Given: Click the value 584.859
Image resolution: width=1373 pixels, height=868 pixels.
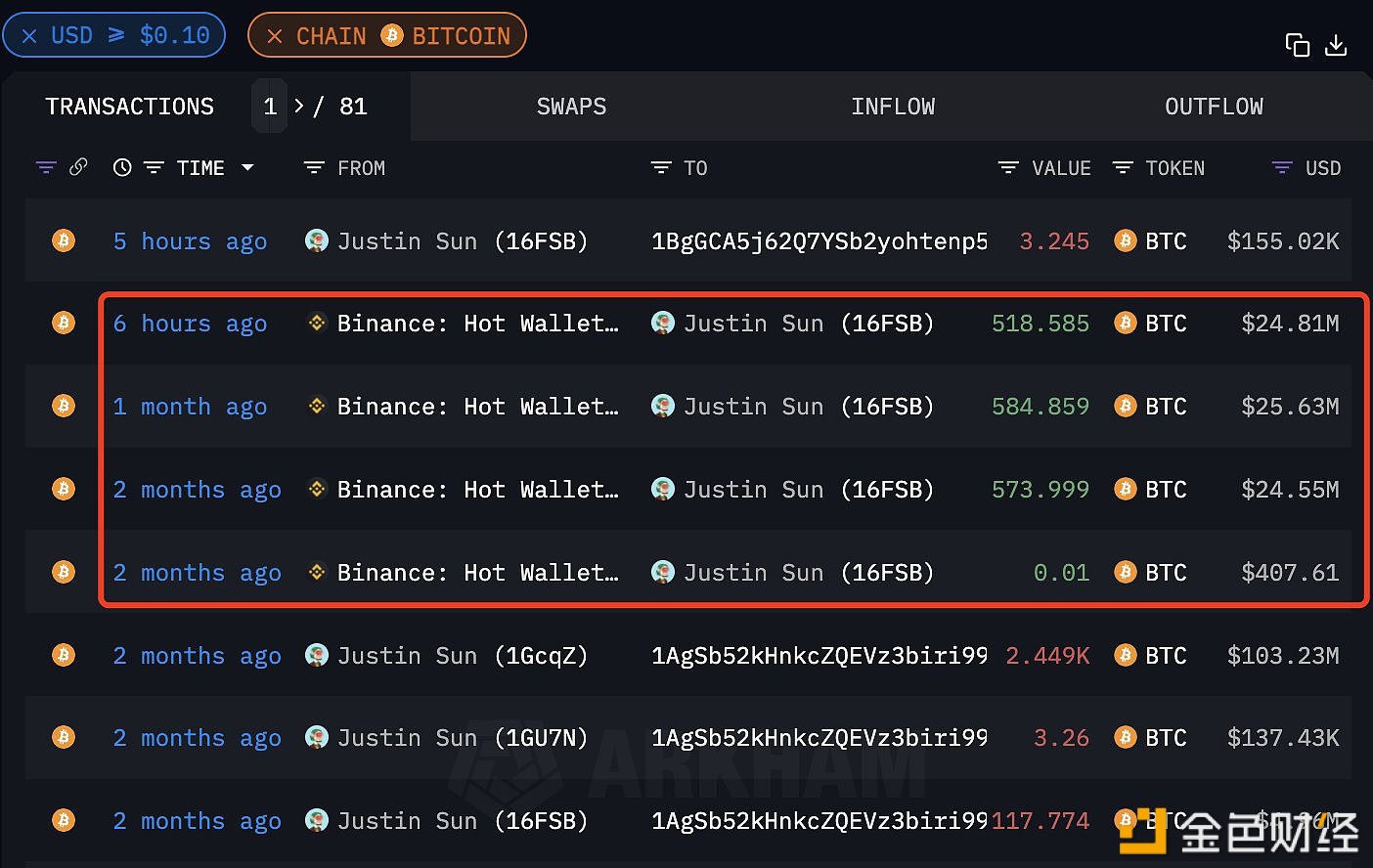Looking at the screenshot, I should (1041, 407).
